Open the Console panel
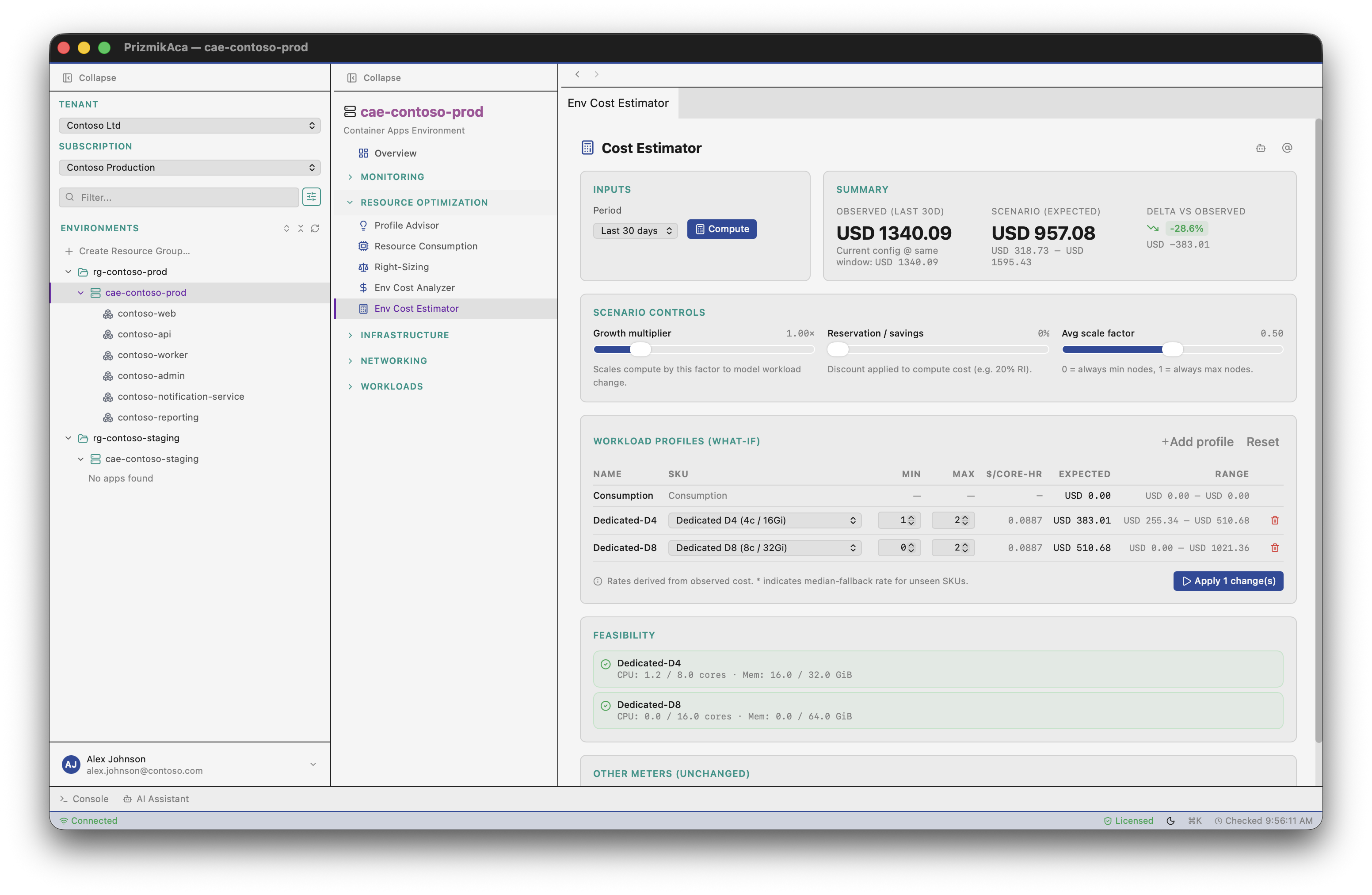1372x895 pixels. [84, 799]
